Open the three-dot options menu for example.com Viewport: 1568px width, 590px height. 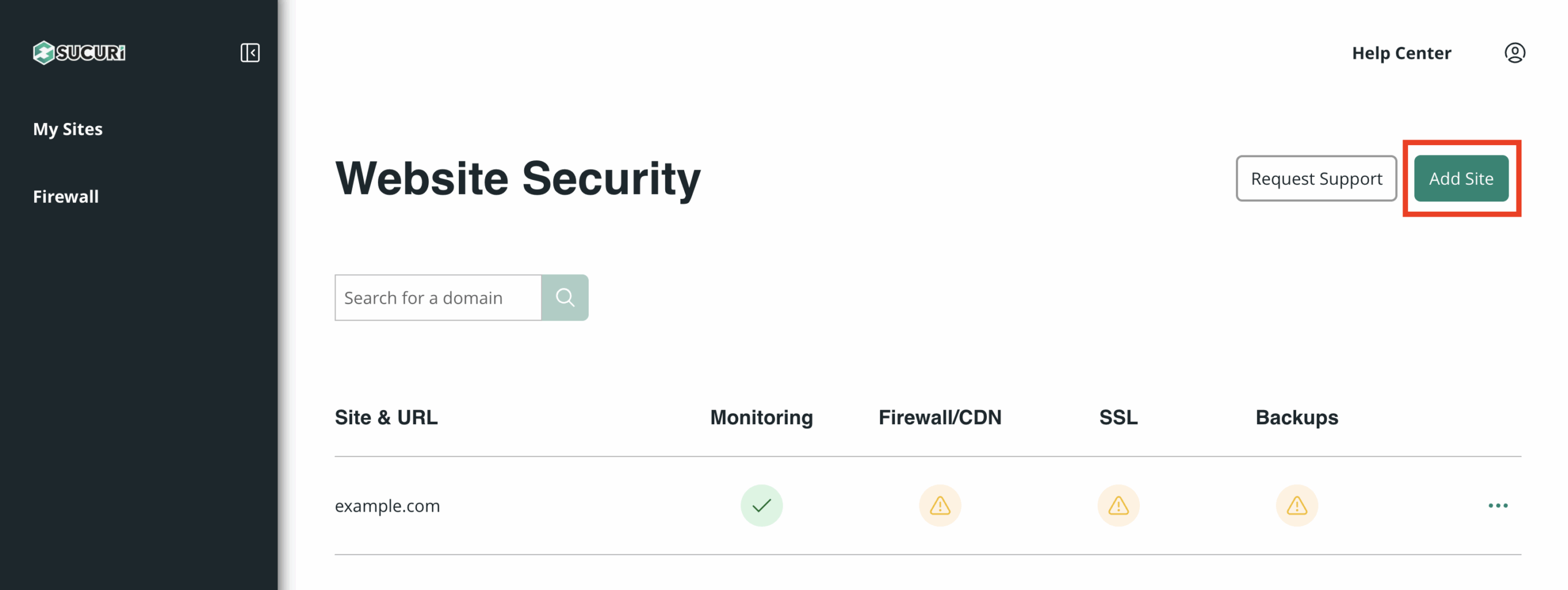tap(1499, 506)
